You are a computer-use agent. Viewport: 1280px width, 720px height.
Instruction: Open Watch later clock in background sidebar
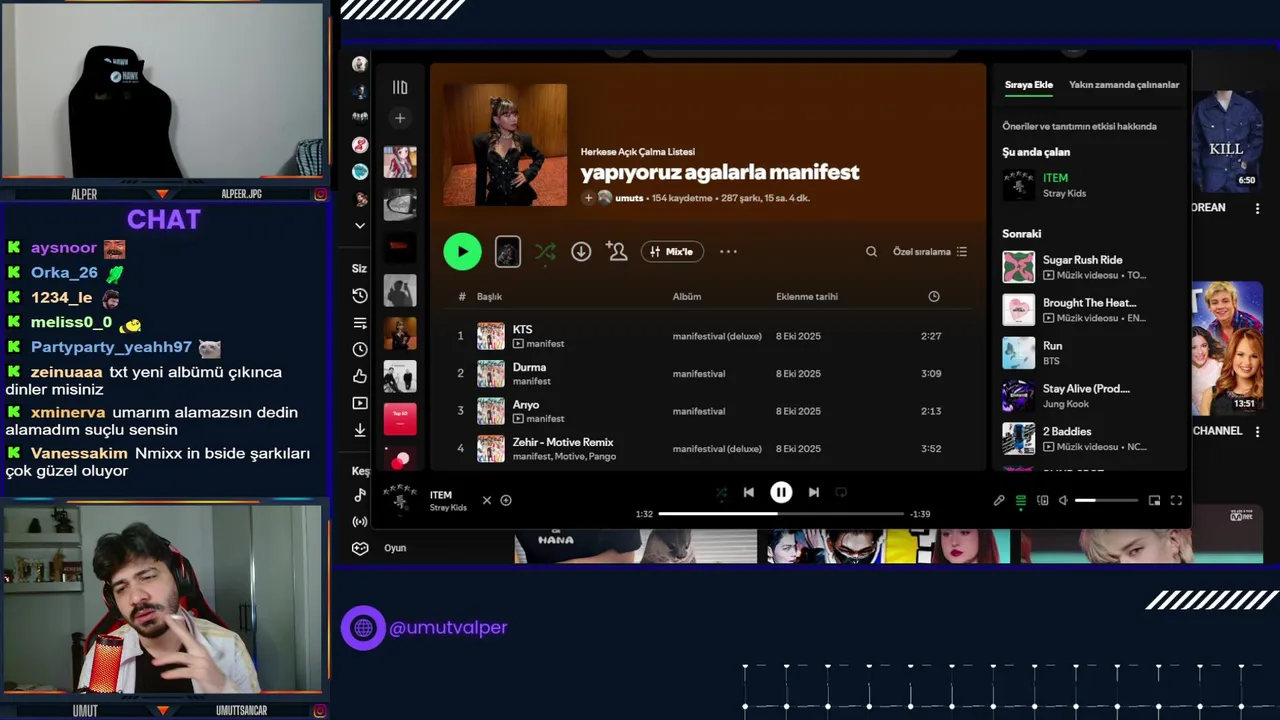pos(360,350)
